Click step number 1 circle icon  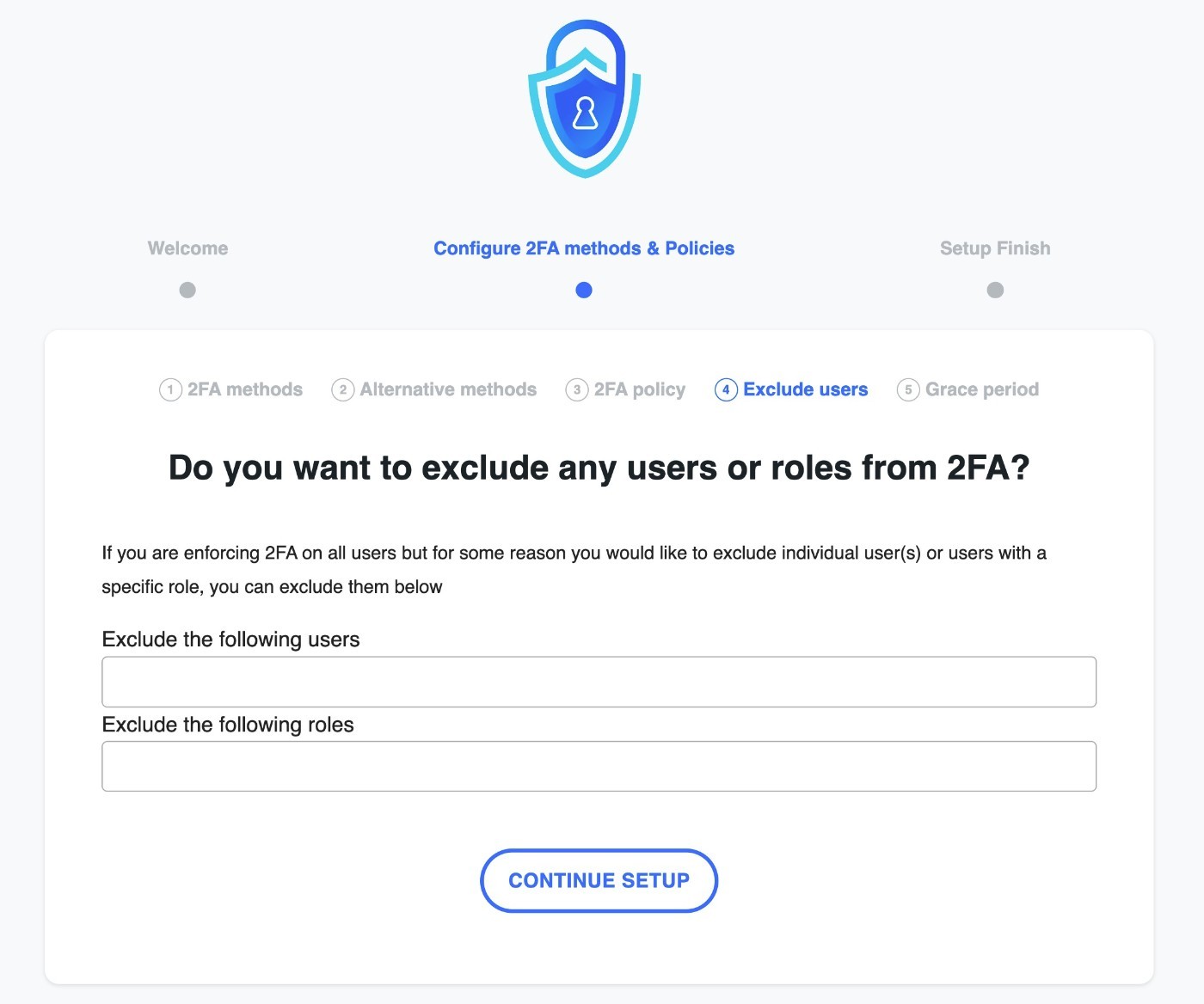point(170,389)
